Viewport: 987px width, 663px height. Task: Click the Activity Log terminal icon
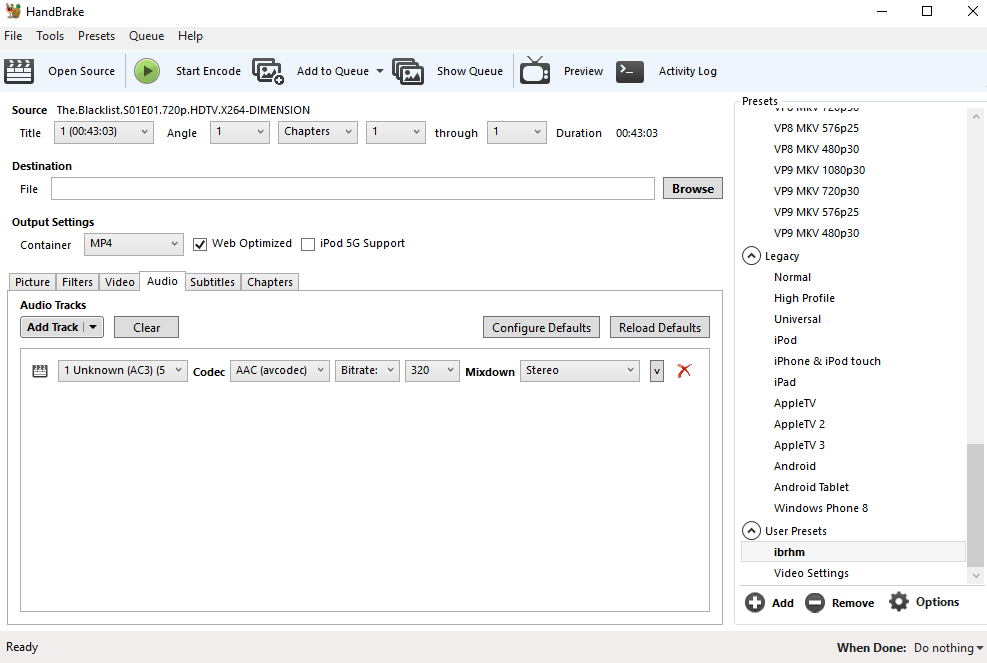(x=629, y=71)
